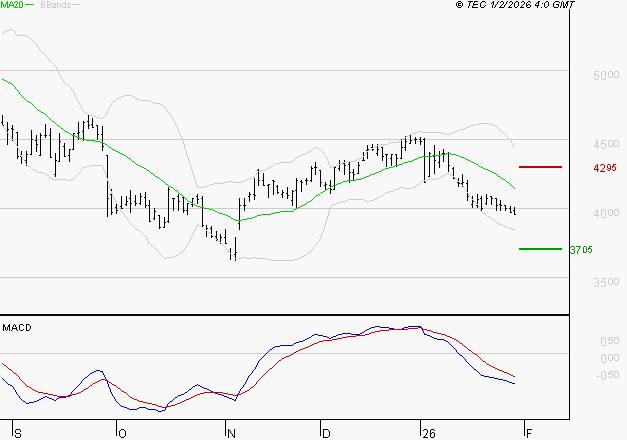Click the S month marker on time axis

tap(18, 433)
